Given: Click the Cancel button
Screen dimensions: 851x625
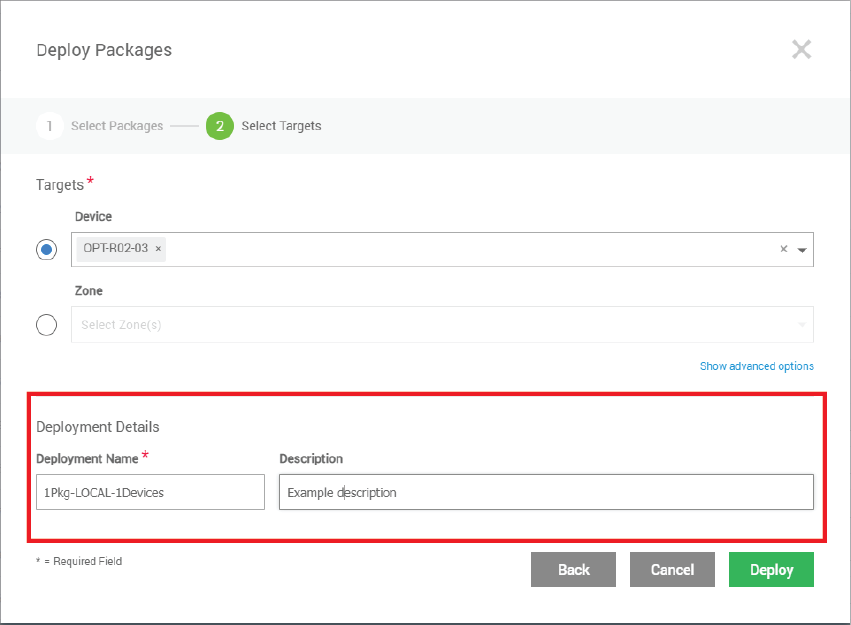Looking at the screenshot, I should coord(672,570).
